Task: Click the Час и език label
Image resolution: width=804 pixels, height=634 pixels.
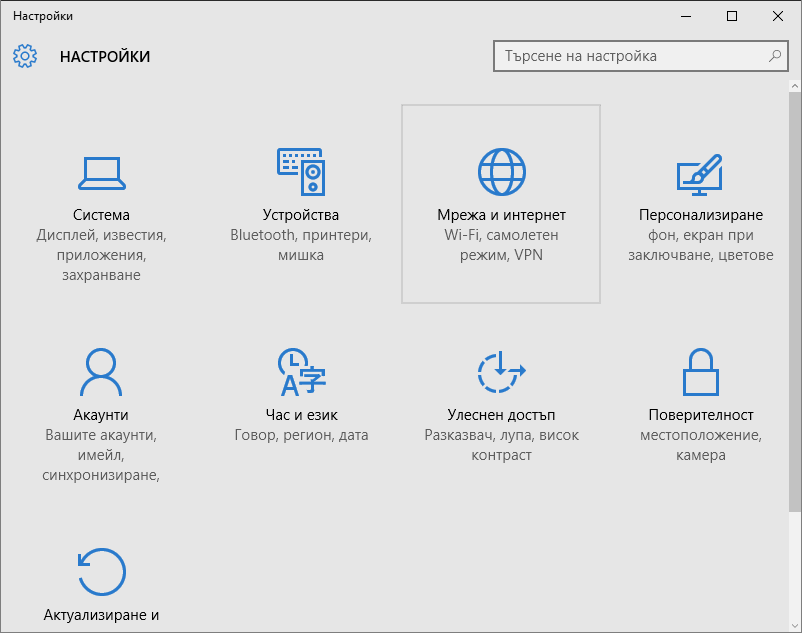Action: 302,415
